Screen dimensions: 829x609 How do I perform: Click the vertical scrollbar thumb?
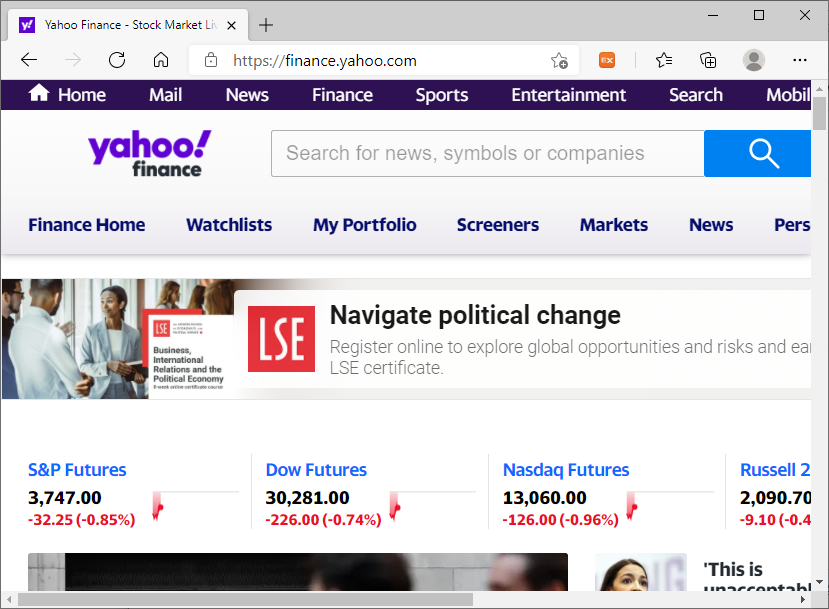tap(819, 113)
